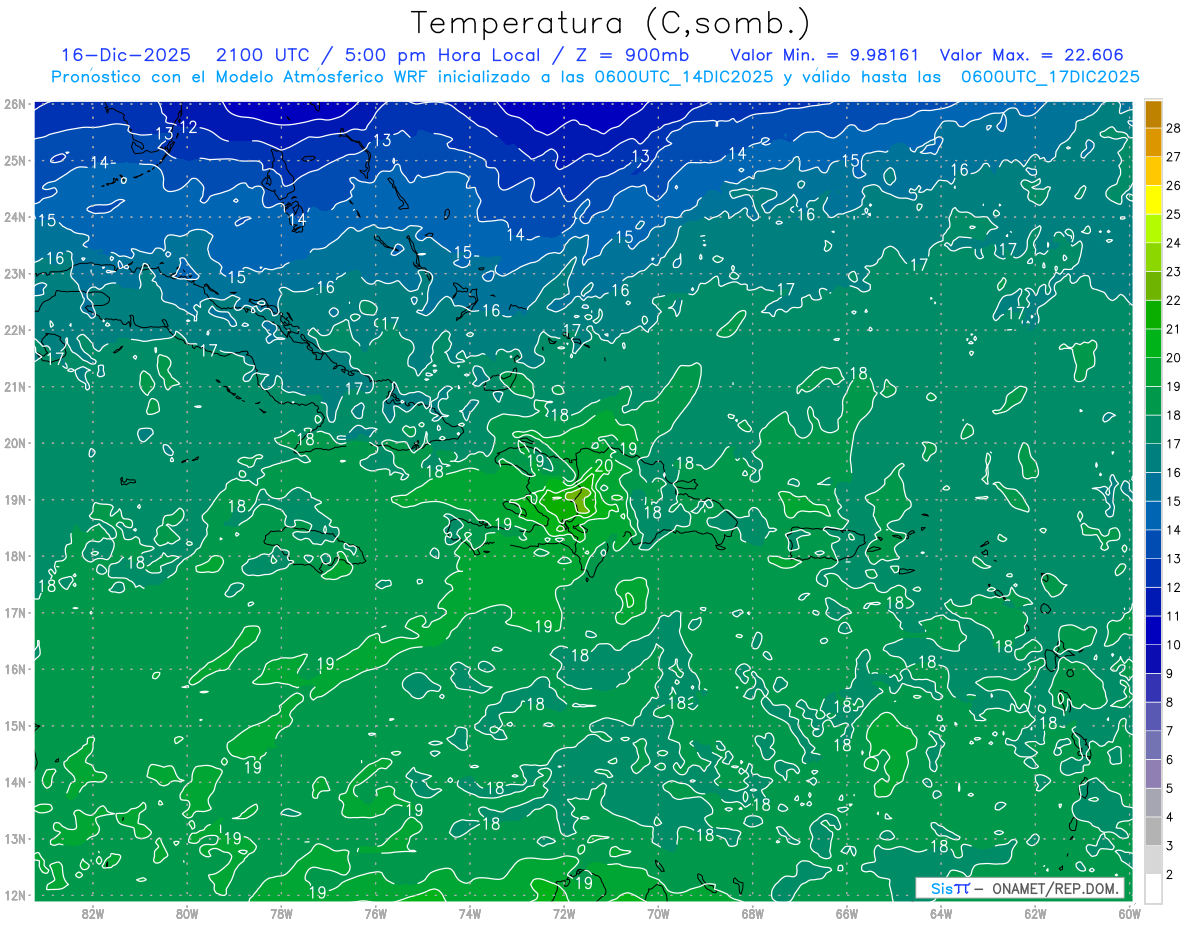Click the '17N' latitude axis label
The width and height of the screenshot is (1200, 927).
pos(14,612)
